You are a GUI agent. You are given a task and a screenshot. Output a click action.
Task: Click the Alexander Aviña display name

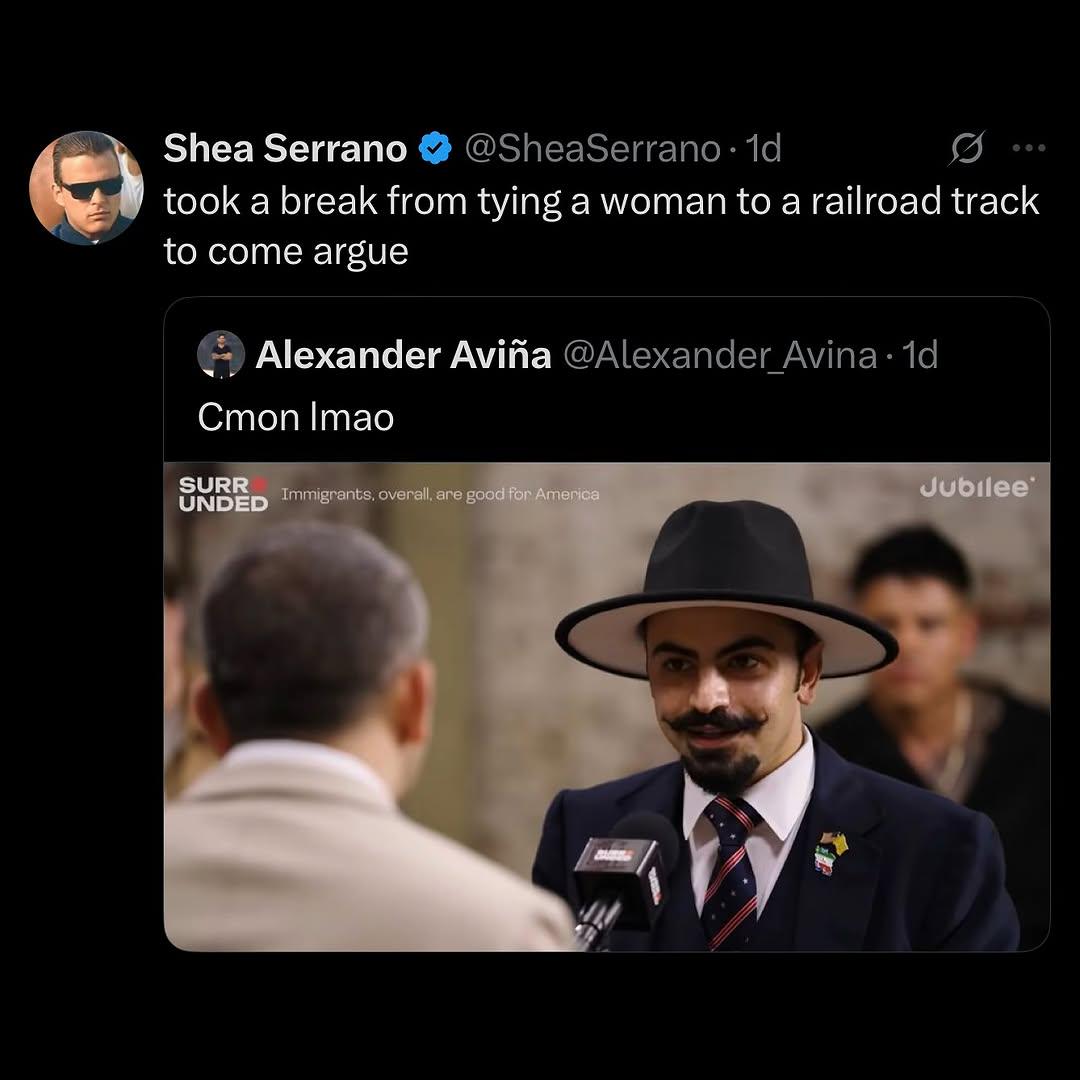[x=404, y=355]
